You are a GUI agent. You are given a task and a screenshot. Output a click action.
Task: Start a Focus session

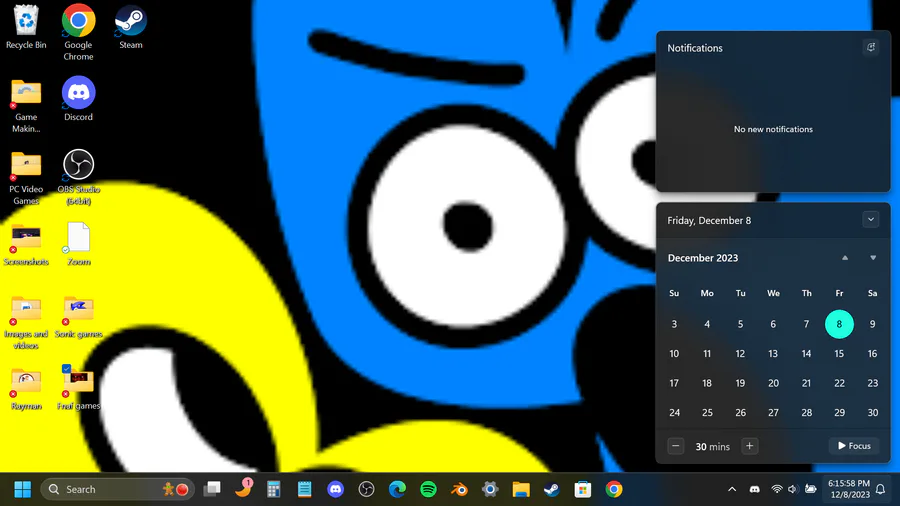[854, 446]
